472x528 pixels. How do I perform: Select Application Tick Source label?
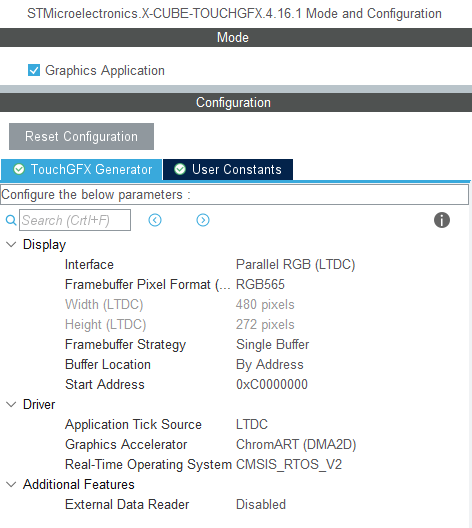pyautogui.click(x=133, y=425)
